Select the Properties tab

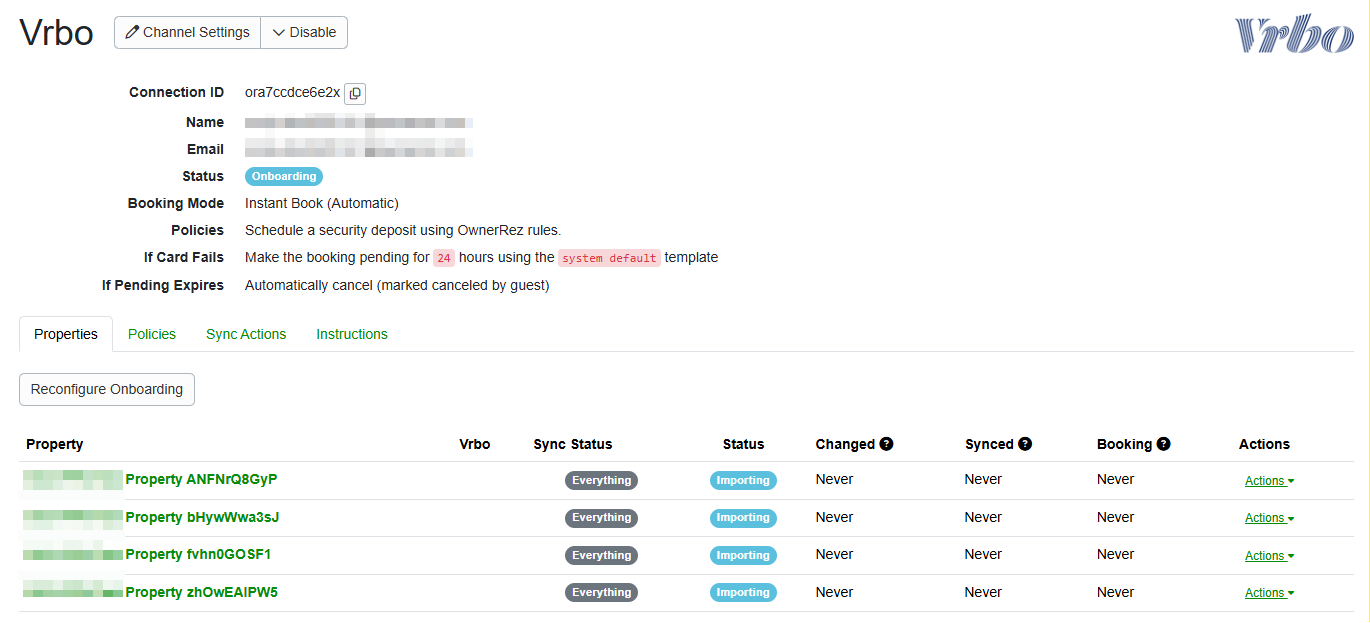click(x=66, y=334)
